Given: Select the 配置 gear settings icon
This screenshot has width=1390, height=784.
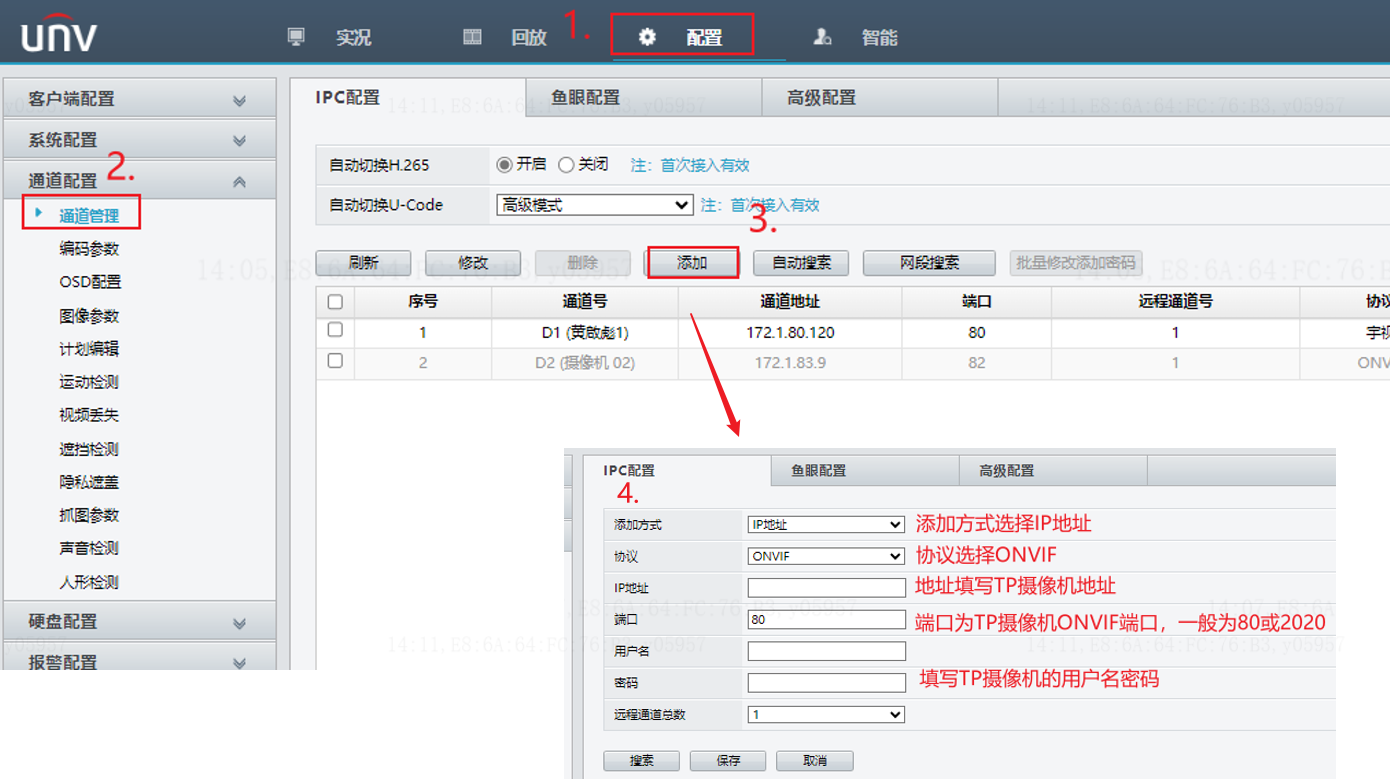Looking at the screenshot, I should point(647,36).
